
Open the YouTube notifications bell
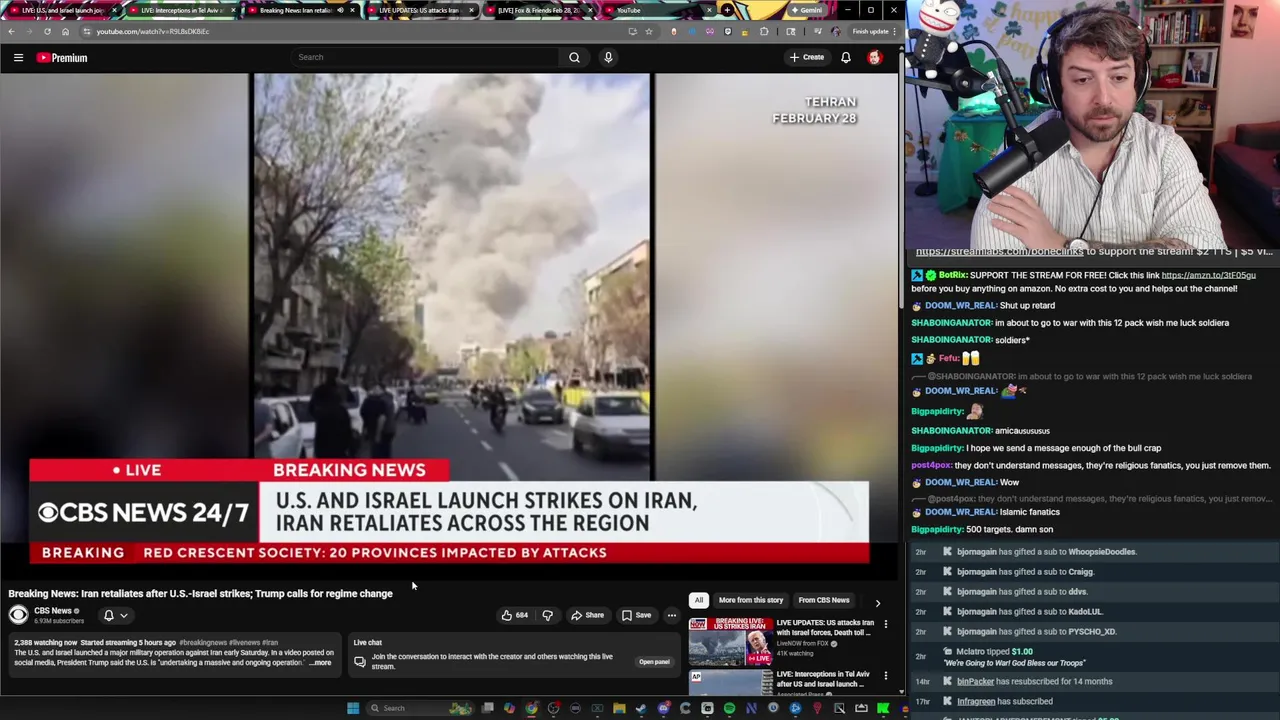pos(846,58)
